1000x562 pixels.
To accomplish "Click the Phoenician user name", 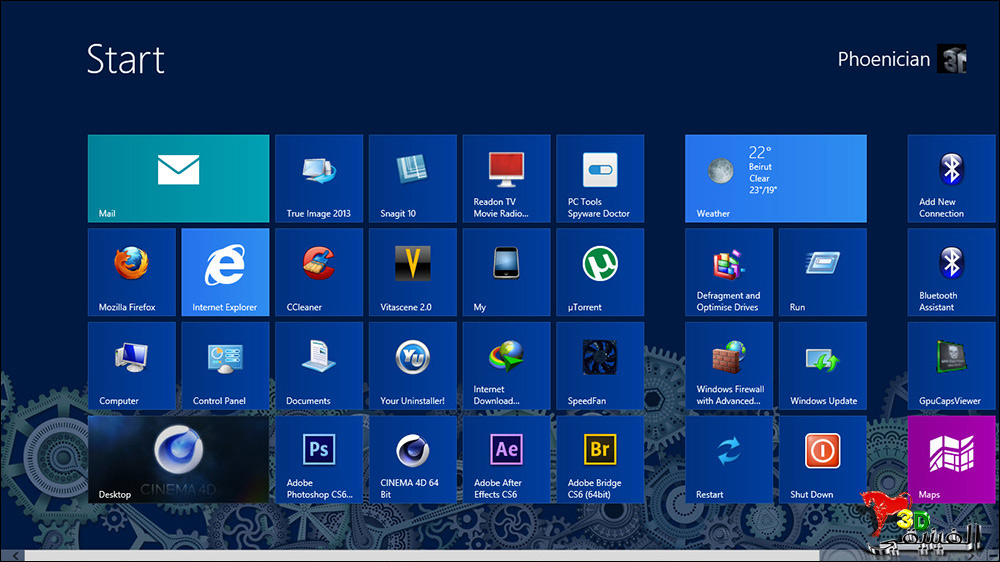I will pyautogui.click(x=883, y=59).
